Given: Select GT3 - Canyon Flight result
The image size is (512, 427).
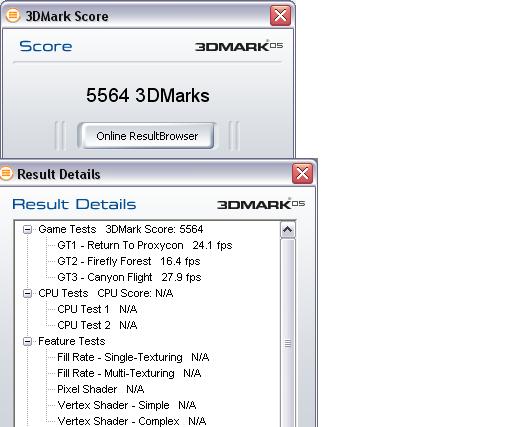Looking at the screenshot, I should [x=129, y=277].
